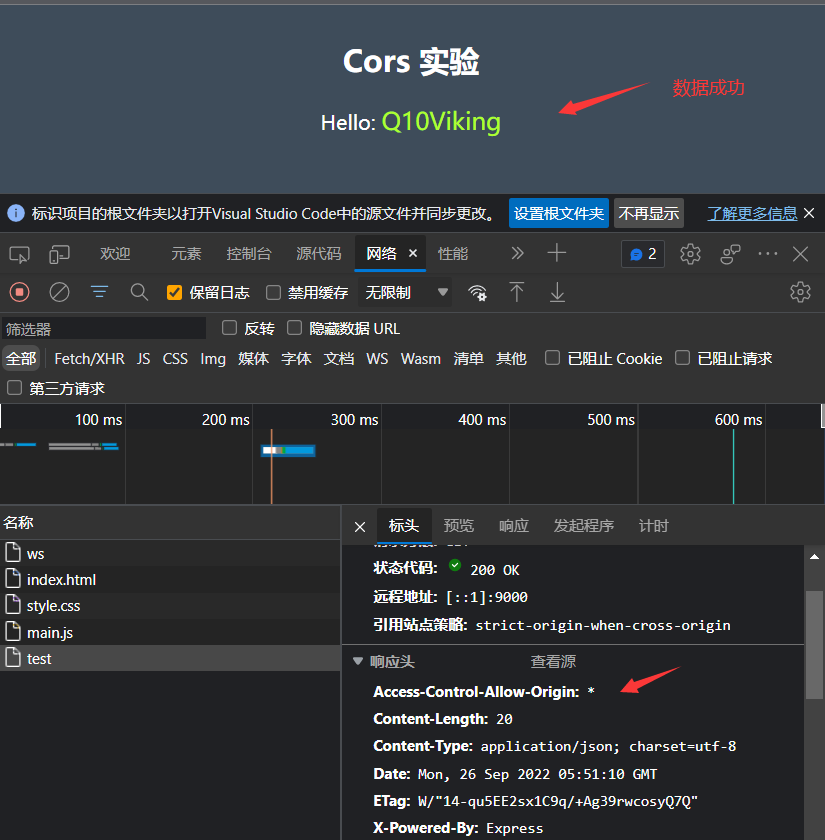Viewport: 825px width, 840px height.
Task: Open the network search magnifier icon
Action: 139,292
